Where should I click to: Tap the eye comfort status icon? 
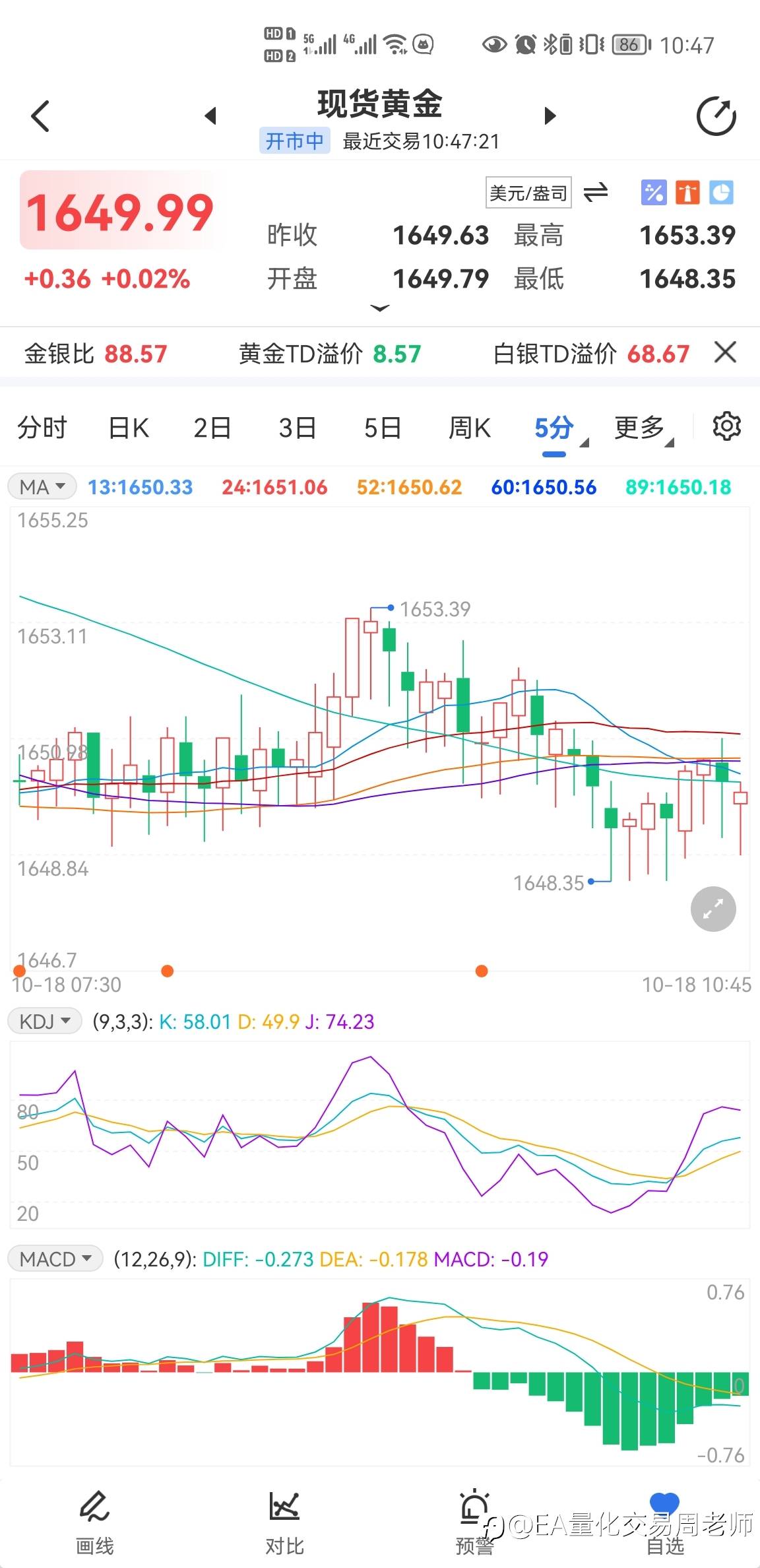click(495, 44)
